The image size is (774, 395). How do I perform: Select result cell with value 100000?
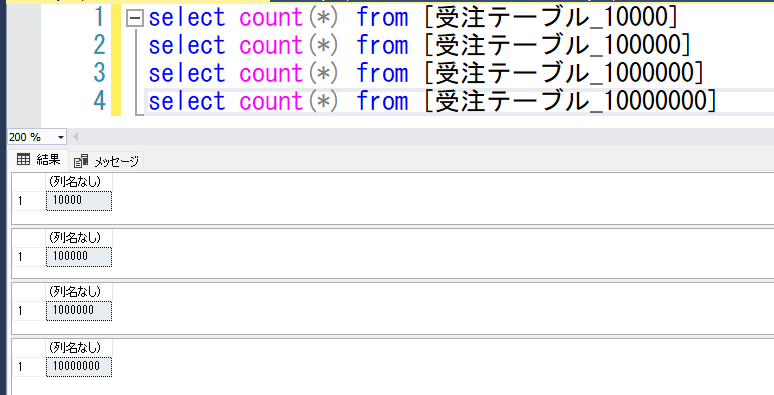point(79,256)
